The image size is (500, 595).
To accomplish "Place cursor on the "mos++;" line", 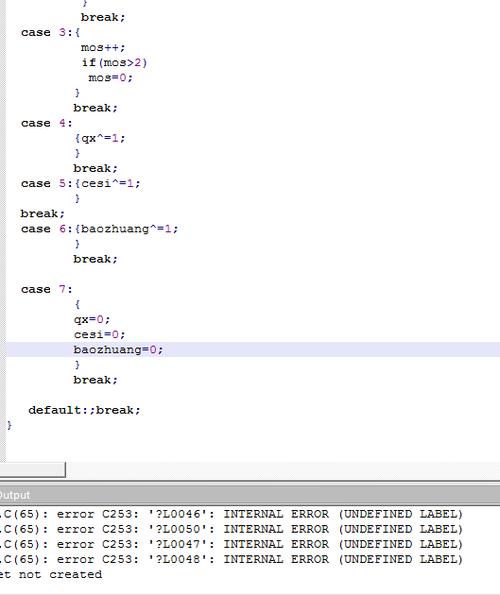I will tap(103, 47).
